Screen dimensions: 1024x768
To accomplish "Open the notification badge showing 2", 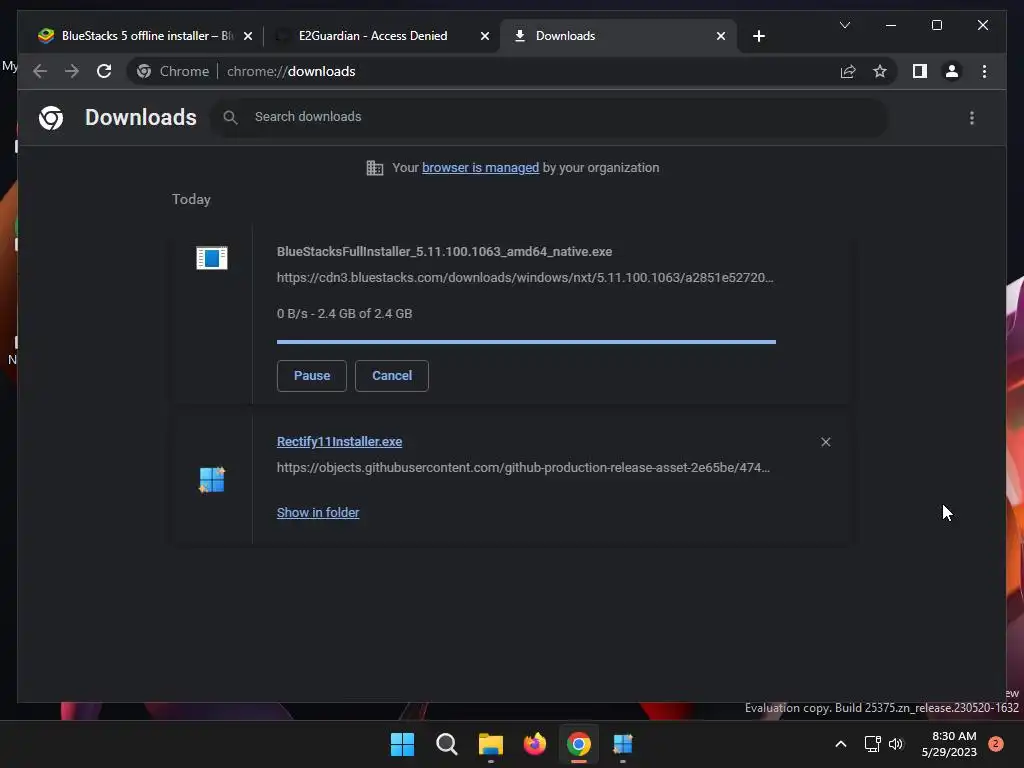I will (x=996, y=744).
